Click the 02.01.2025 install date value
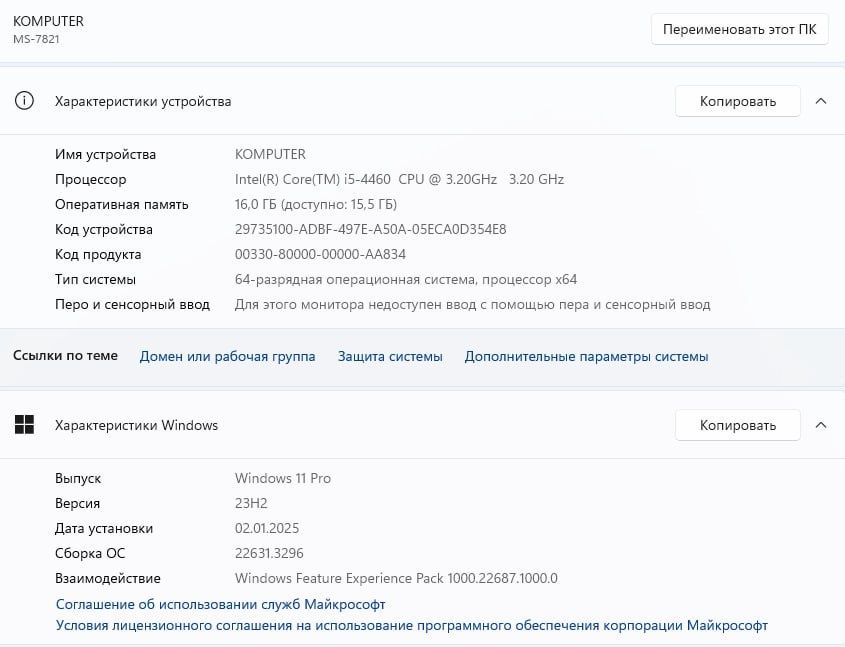The height and width of the screenshot is (647, 845). 267,528
